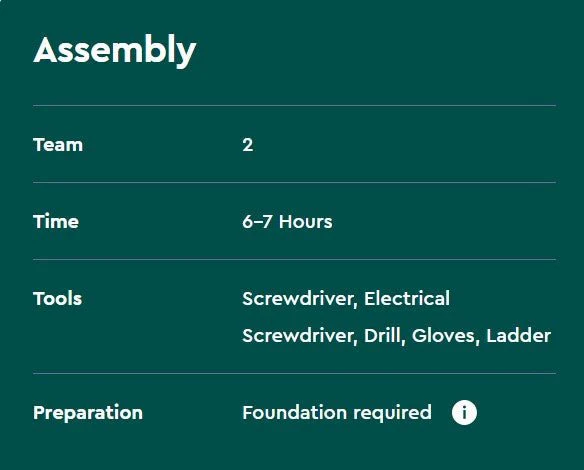Click the word Ladder in tools list
Viewport: 584px width, 470px height.
(519, 336)
